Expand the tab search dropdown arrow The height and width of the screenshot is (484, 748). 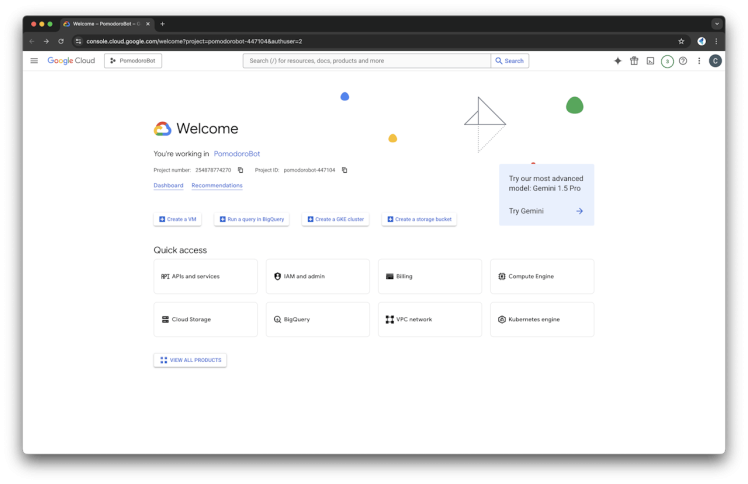click(x=717, y=24)
